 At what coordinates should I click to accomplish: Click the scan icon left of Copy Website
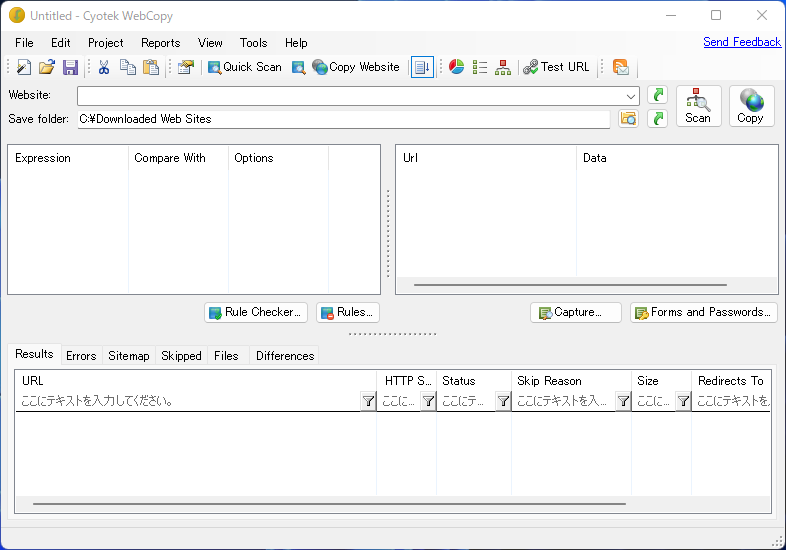(298, 67)
